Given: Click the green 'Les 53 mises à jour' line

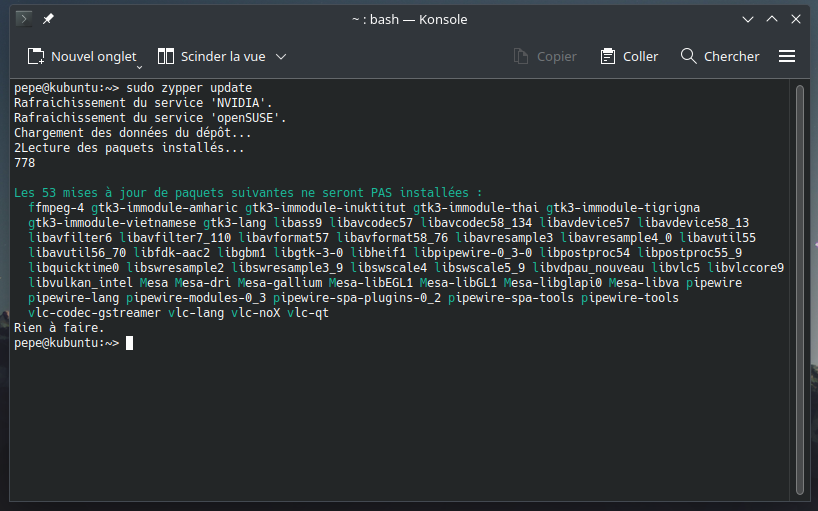Looking at the screenshot, I should (248, 193).
